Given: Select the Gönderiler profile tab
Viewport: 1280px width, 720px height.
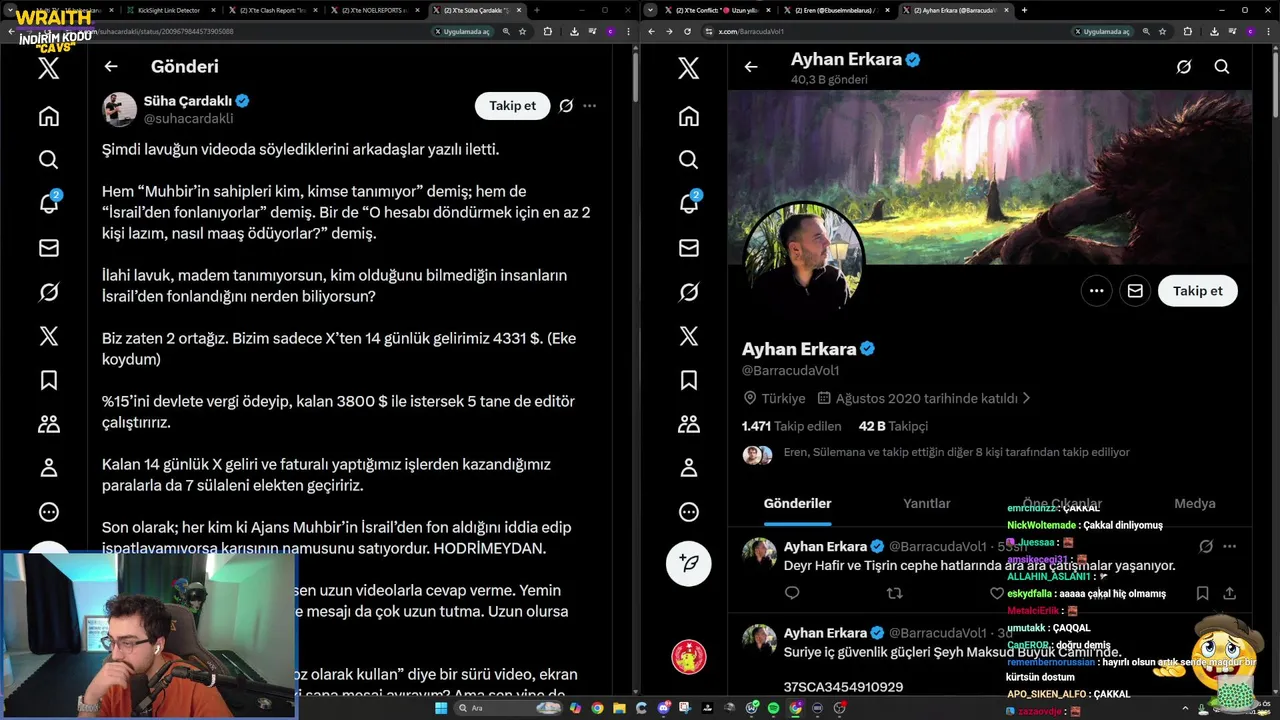Looking at the screenshot, I should point(797,504).
